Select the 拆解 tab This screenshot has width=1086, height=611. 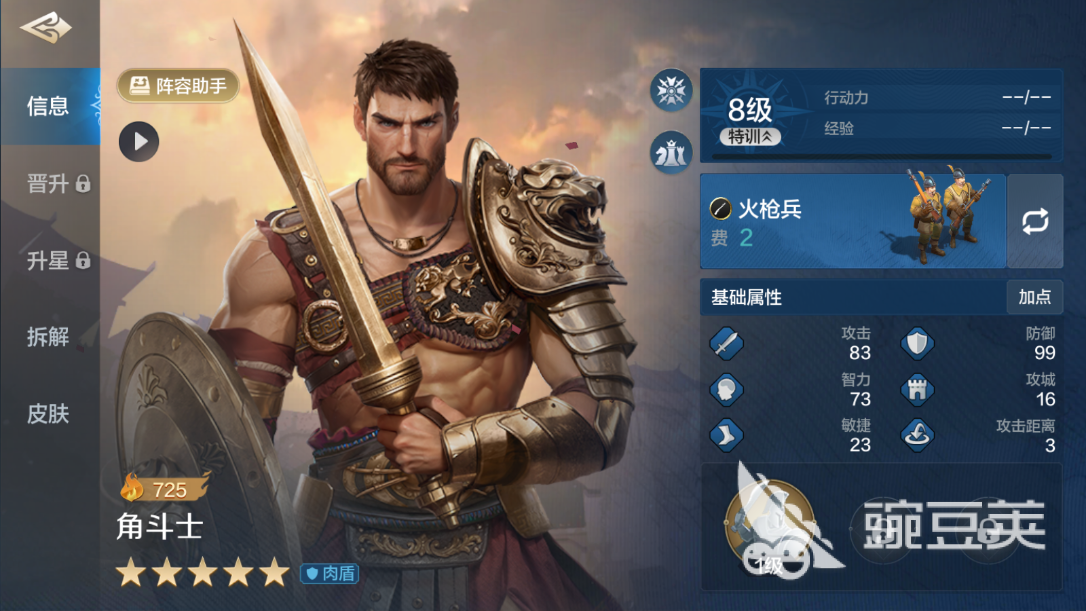48,337
